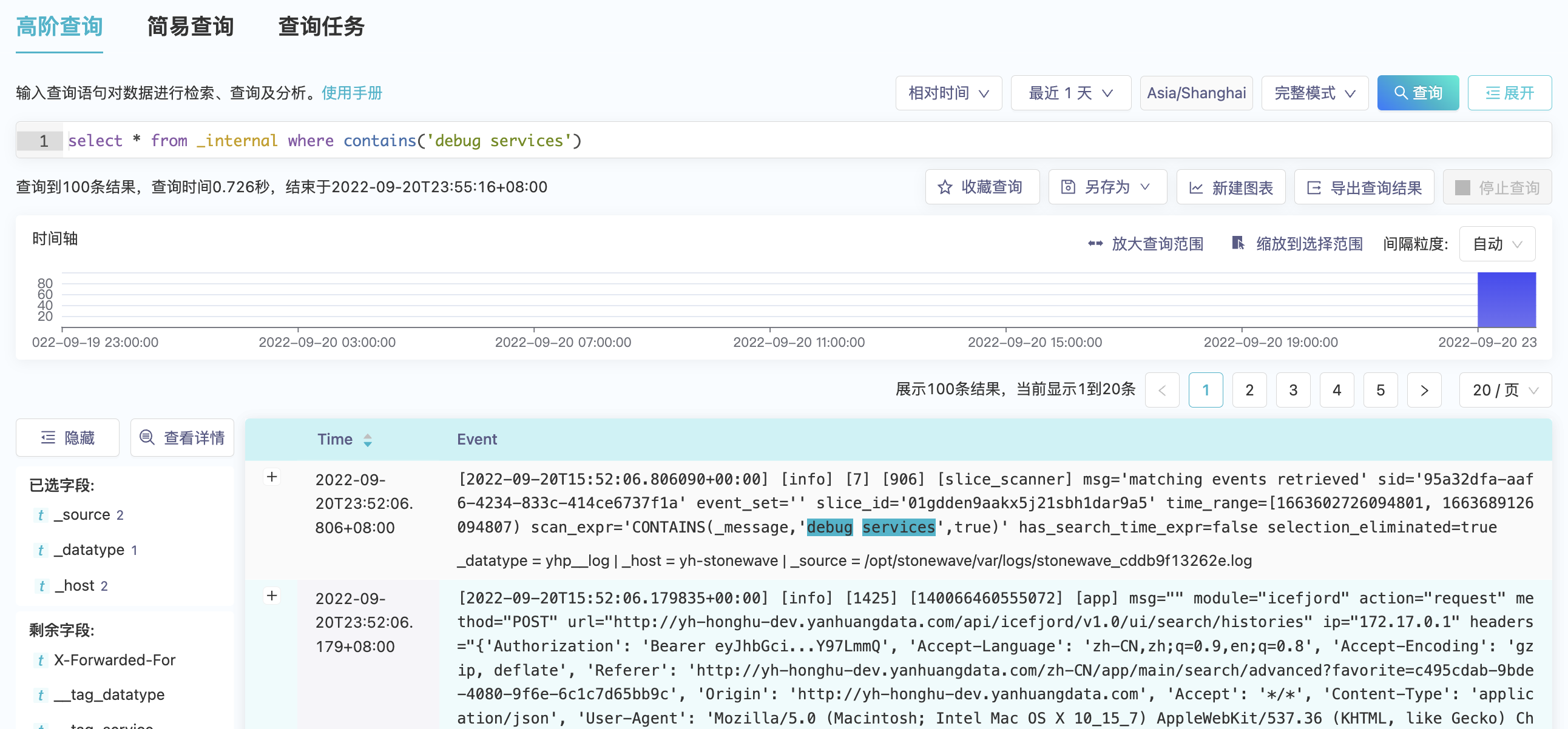Image resolution: width=1568 pixels, height=729 pixels.
Task: Open the 使用手册 manual link
Action: pos(352,93)
